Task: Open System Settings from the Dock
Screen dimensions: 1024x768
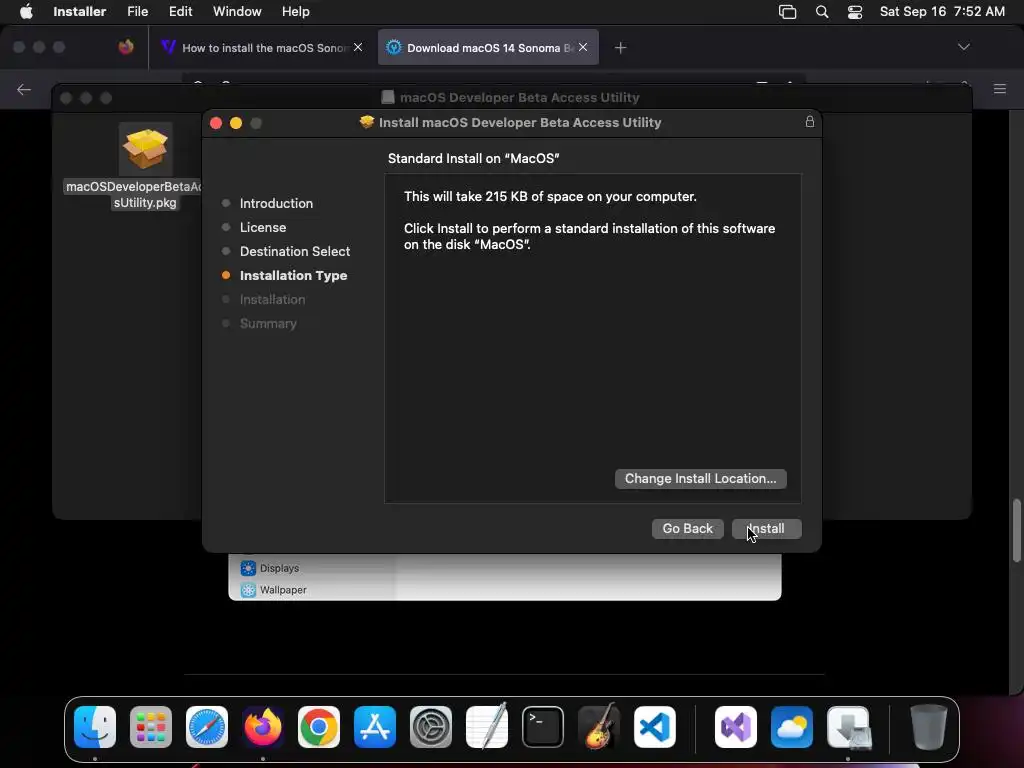Action: (x=431, y=727)
